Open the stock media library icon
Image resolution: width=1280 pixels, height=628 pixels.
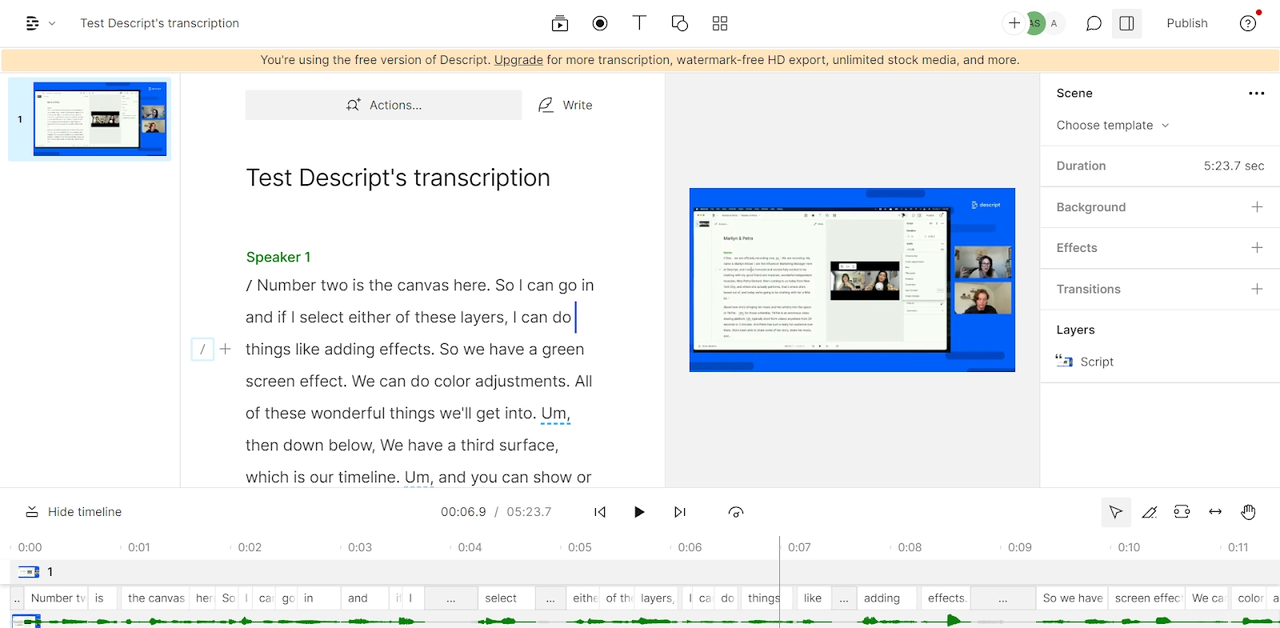click(x=559, y=23)
